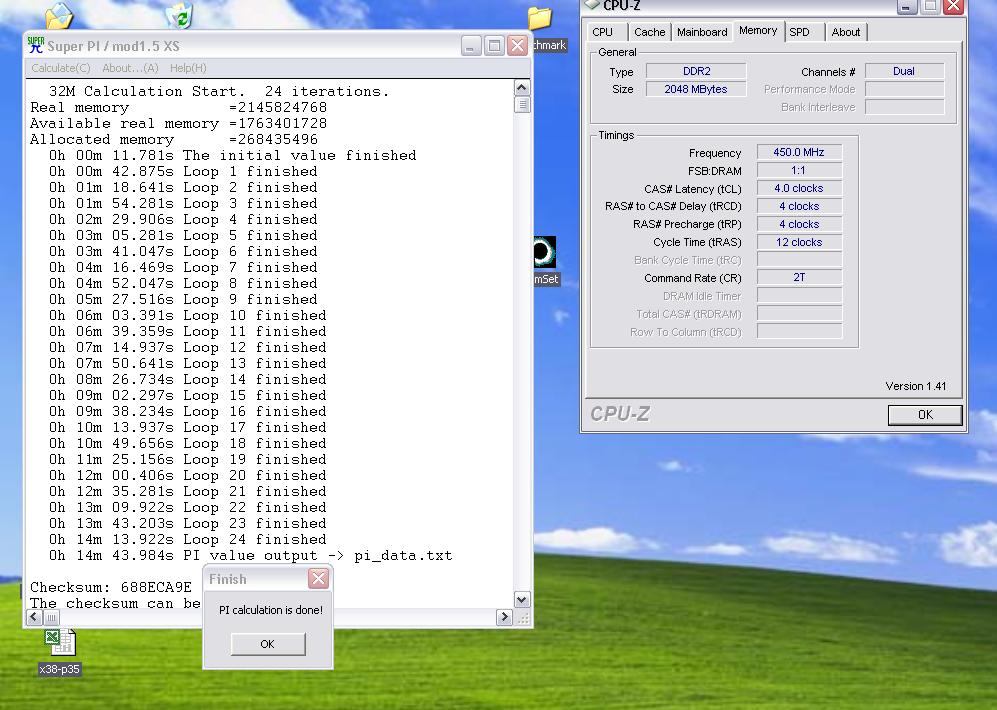Click the 'The initial value finished' line

tap(233, 156)
